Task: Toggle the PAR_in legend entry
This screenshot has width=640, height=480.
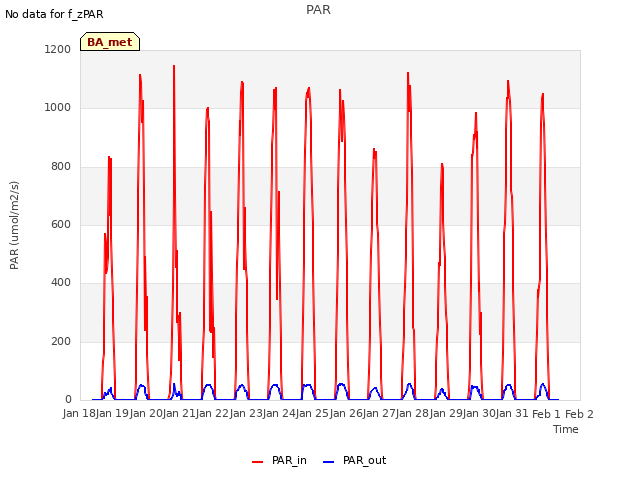Action: pyautogui.click(x=279, y=461)
